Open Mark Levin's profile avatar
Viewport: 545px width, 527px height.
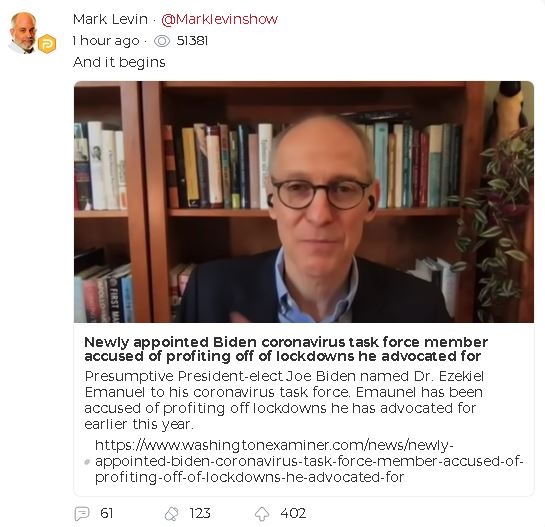[24, 33]
